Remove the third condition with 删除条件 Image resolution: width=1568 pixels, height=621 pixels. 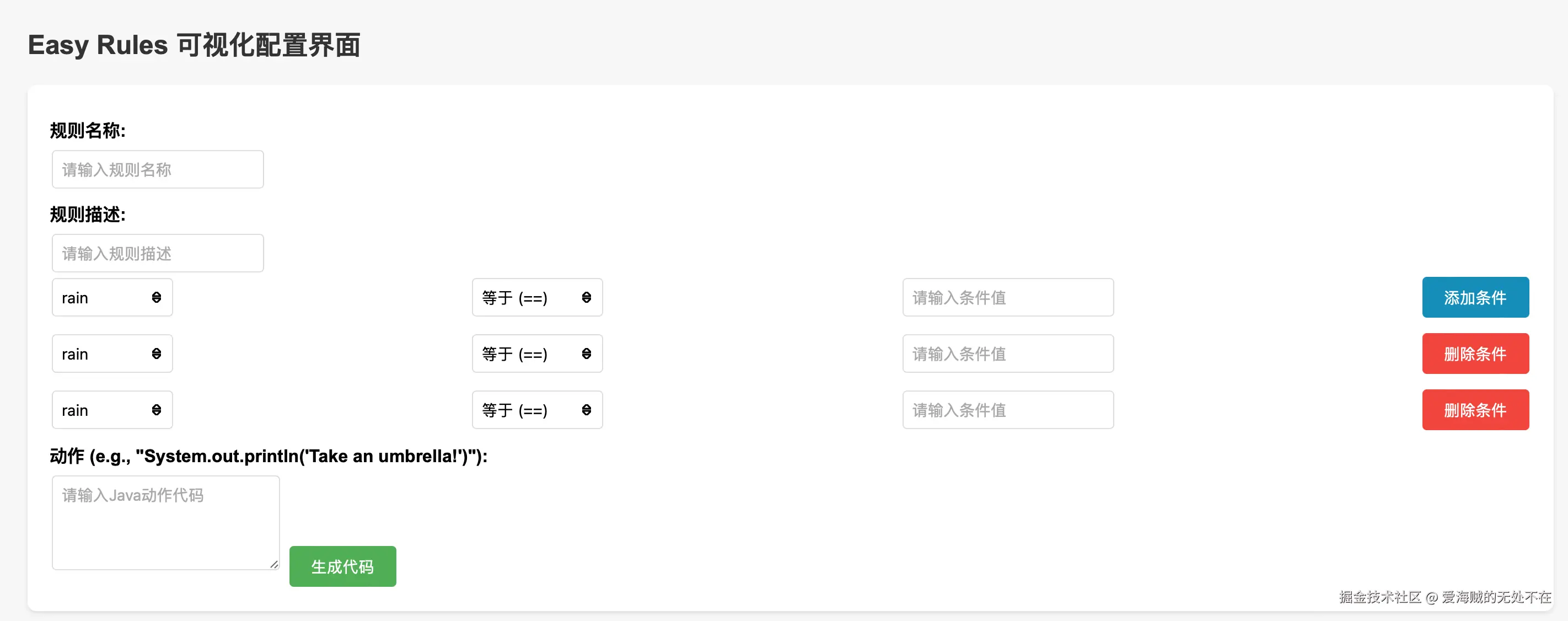pyautogui.click(x=1475, y=410)
